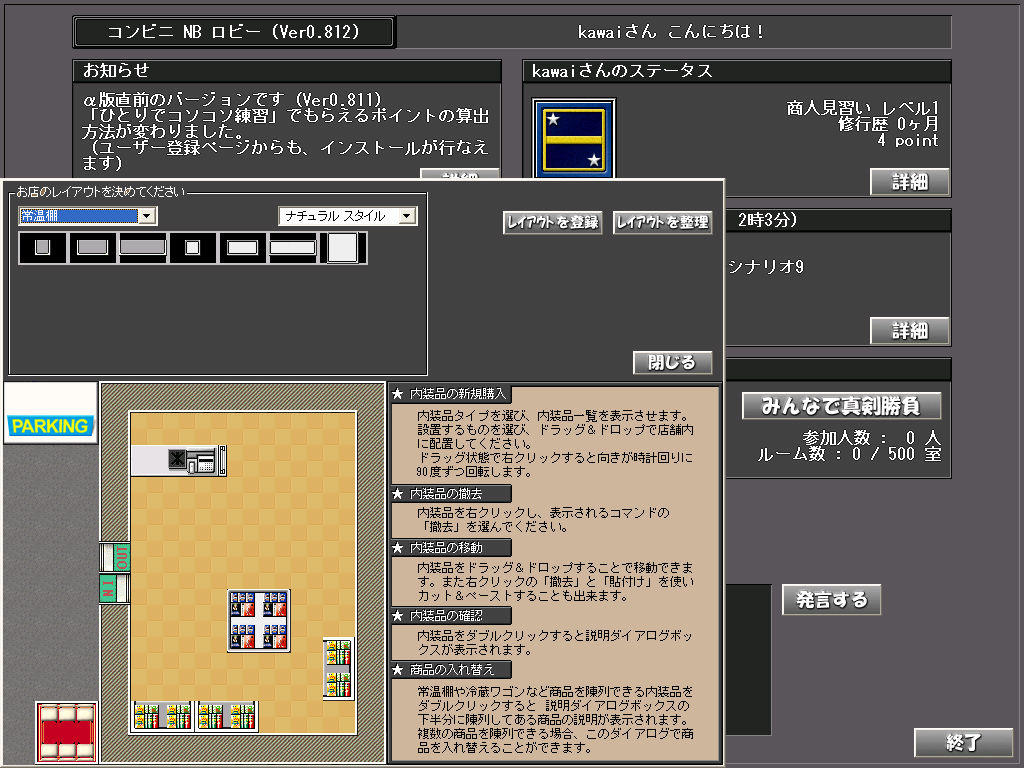Choose the small white square shelf icon
The width and height of the screenshot is (1024, 768).
(x=193, y=247)
